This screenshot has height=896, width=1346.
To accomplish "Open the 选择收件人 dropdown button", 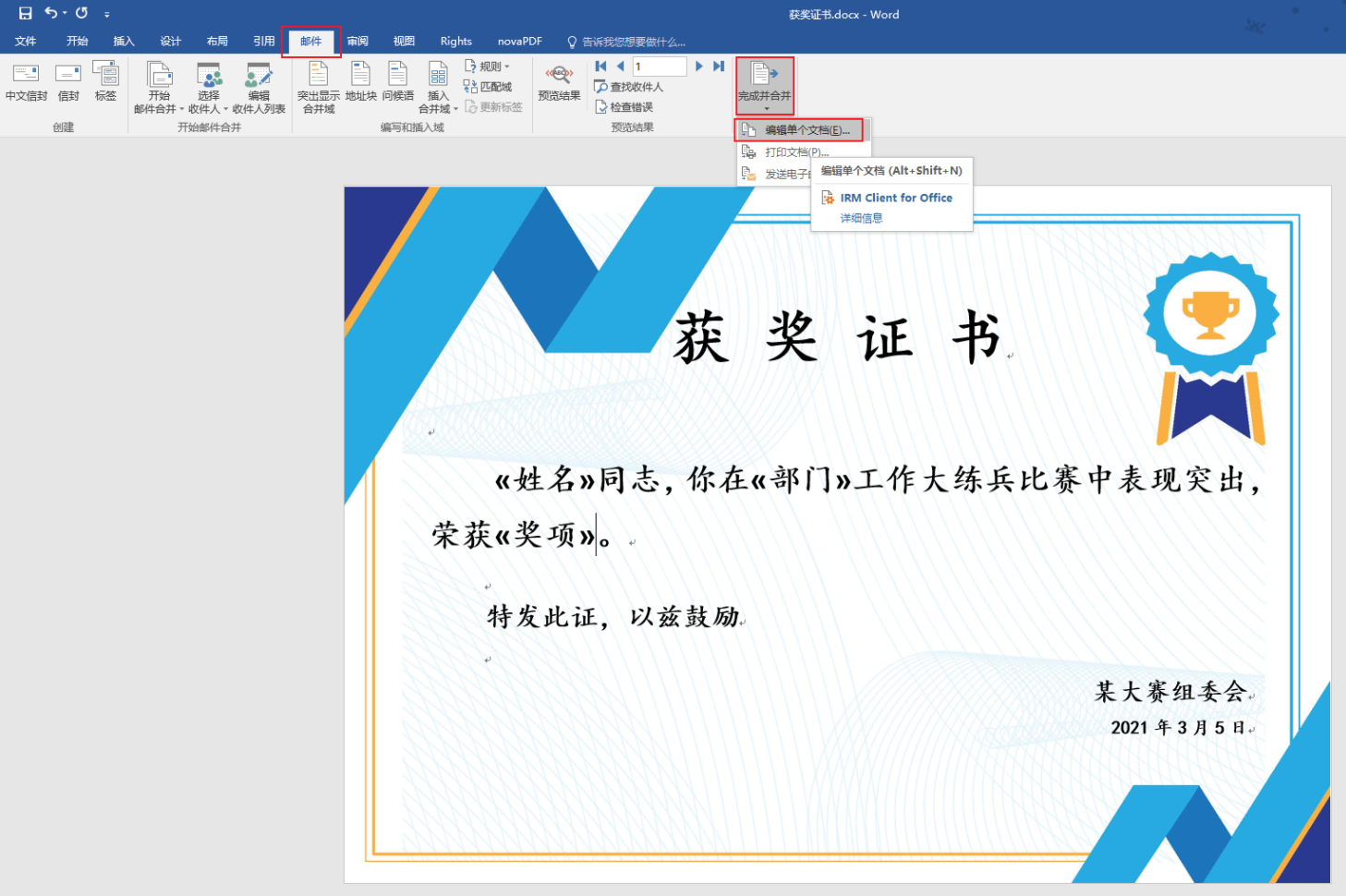I will tap(209, 88).
